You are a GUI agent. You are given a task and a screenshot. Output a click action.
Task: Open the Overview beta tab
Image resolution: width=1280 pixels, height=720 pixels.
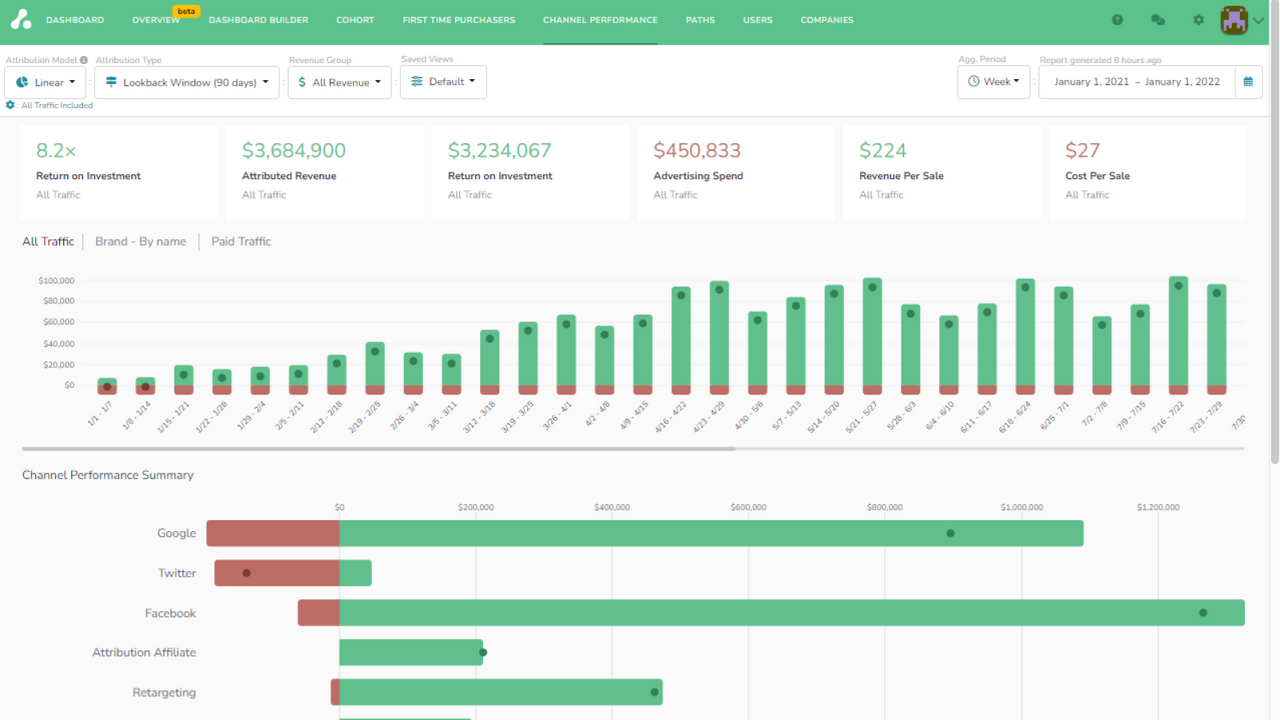tap(156, 20)
